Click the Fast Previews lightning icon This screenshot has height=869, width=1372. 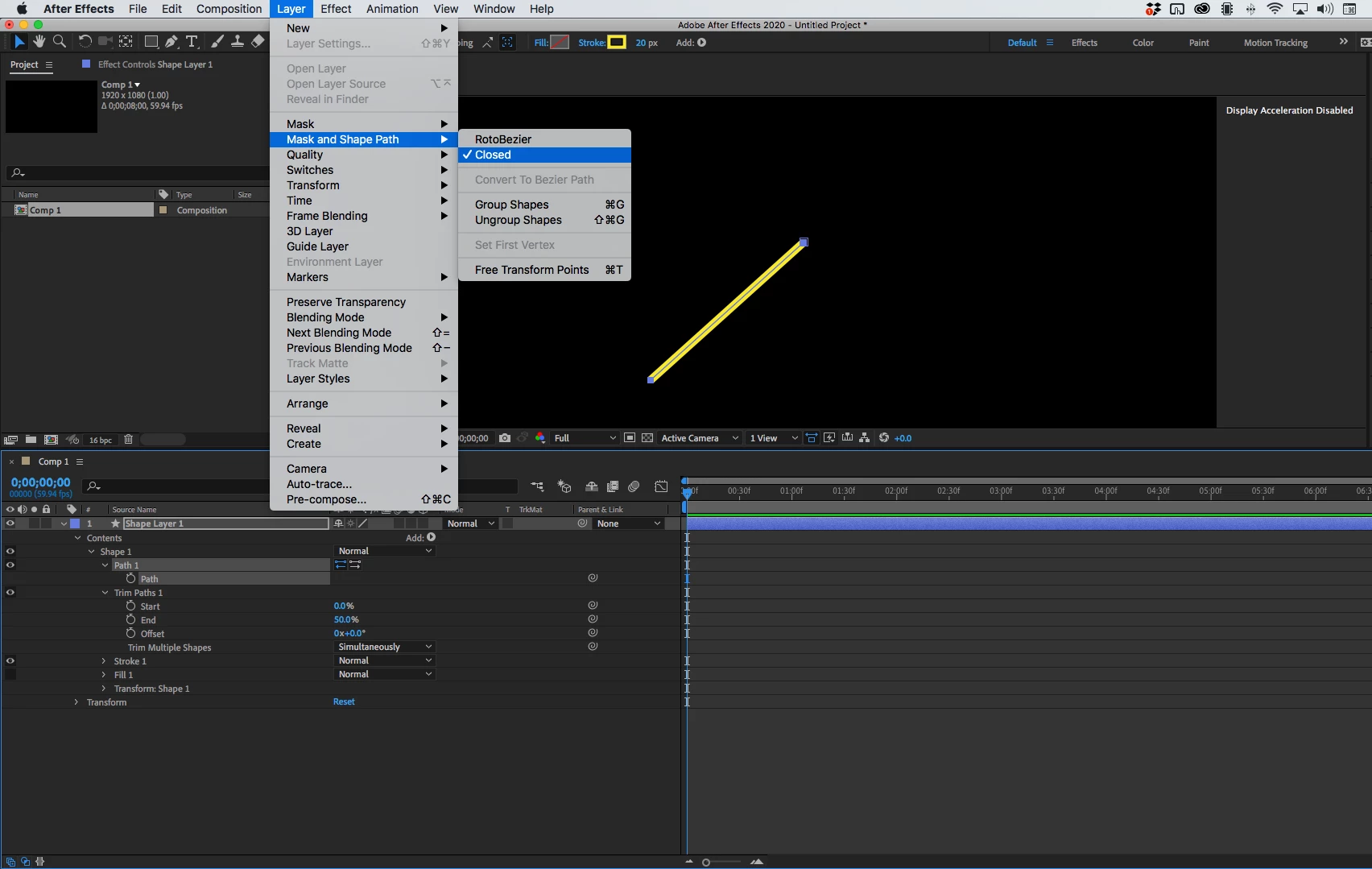pos(829,438)
